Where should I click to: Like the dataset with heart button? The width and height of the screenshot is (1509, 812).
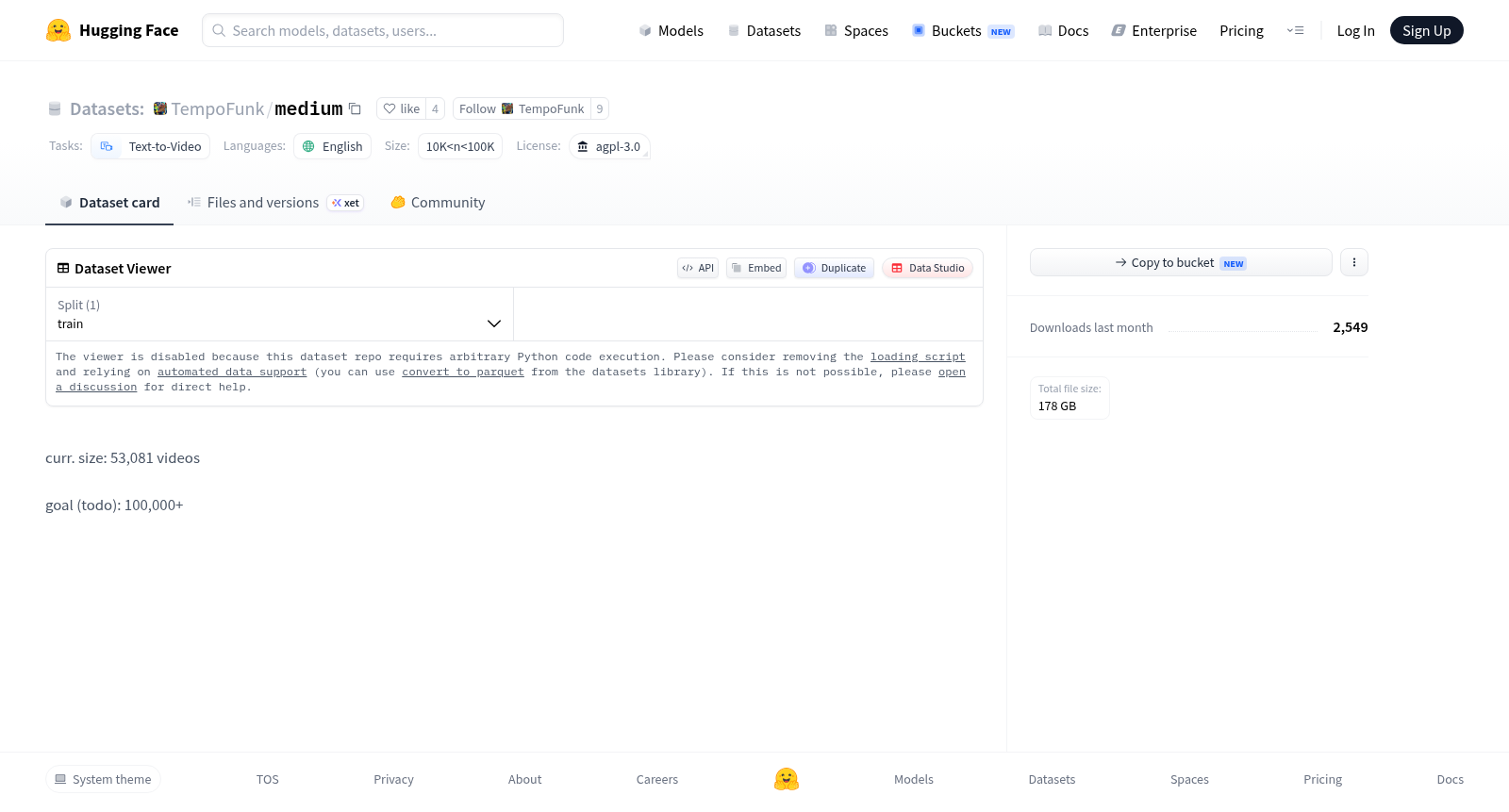(401, 108)
